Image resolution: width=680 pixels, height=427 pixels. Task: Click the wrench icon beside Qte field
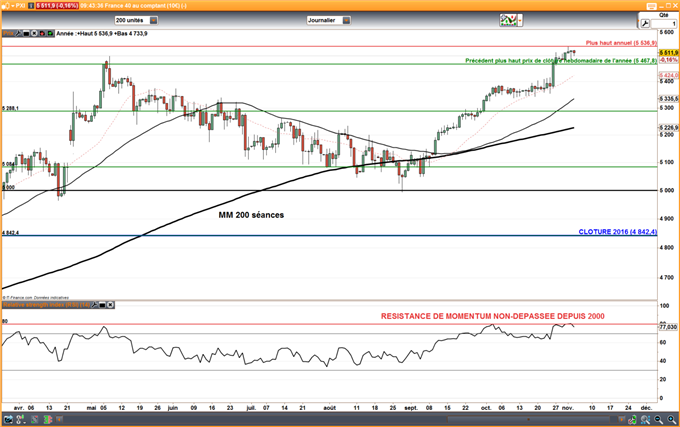[645, 23]
